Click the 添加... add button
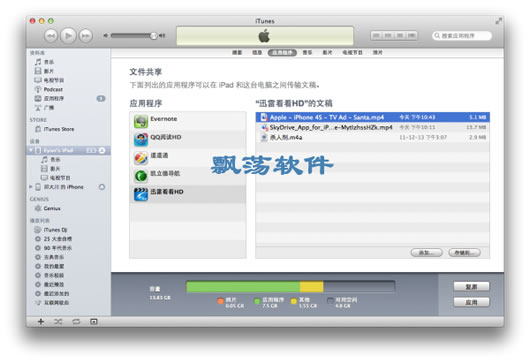This screenshot has height=363, width=530. (427, 252)
